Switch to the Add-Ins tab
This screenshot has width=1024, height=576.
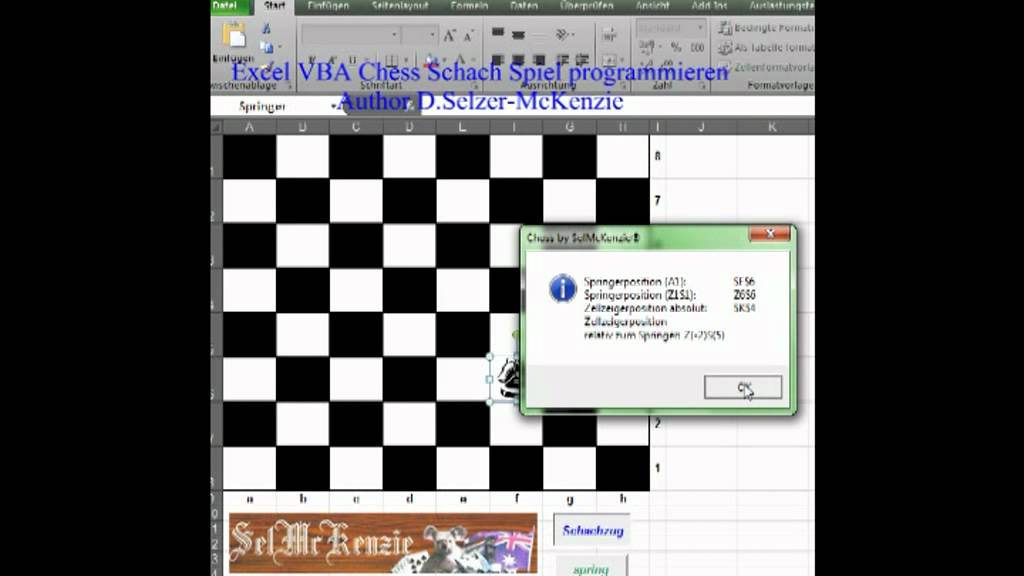(x=709, y=6)
